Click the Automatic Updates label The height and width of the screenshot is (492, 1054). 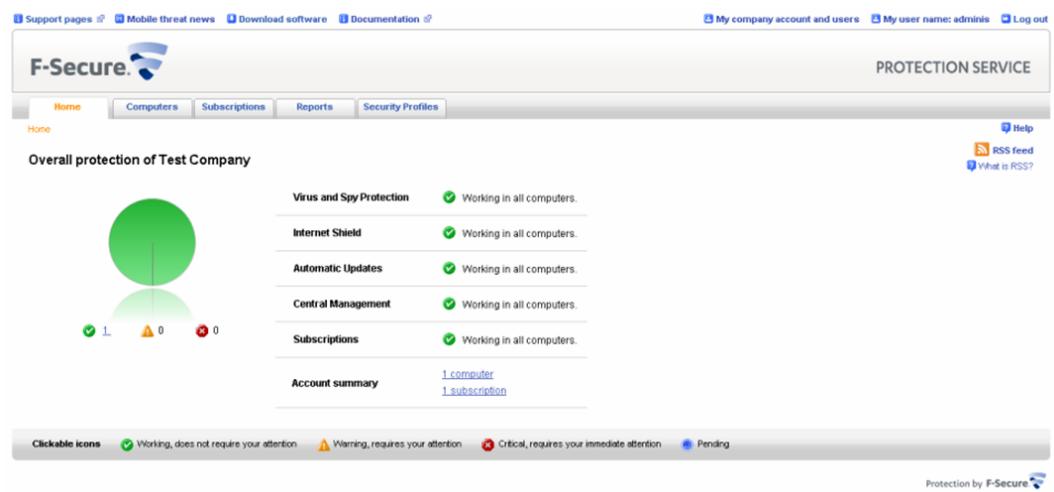[x=337, y=268]
